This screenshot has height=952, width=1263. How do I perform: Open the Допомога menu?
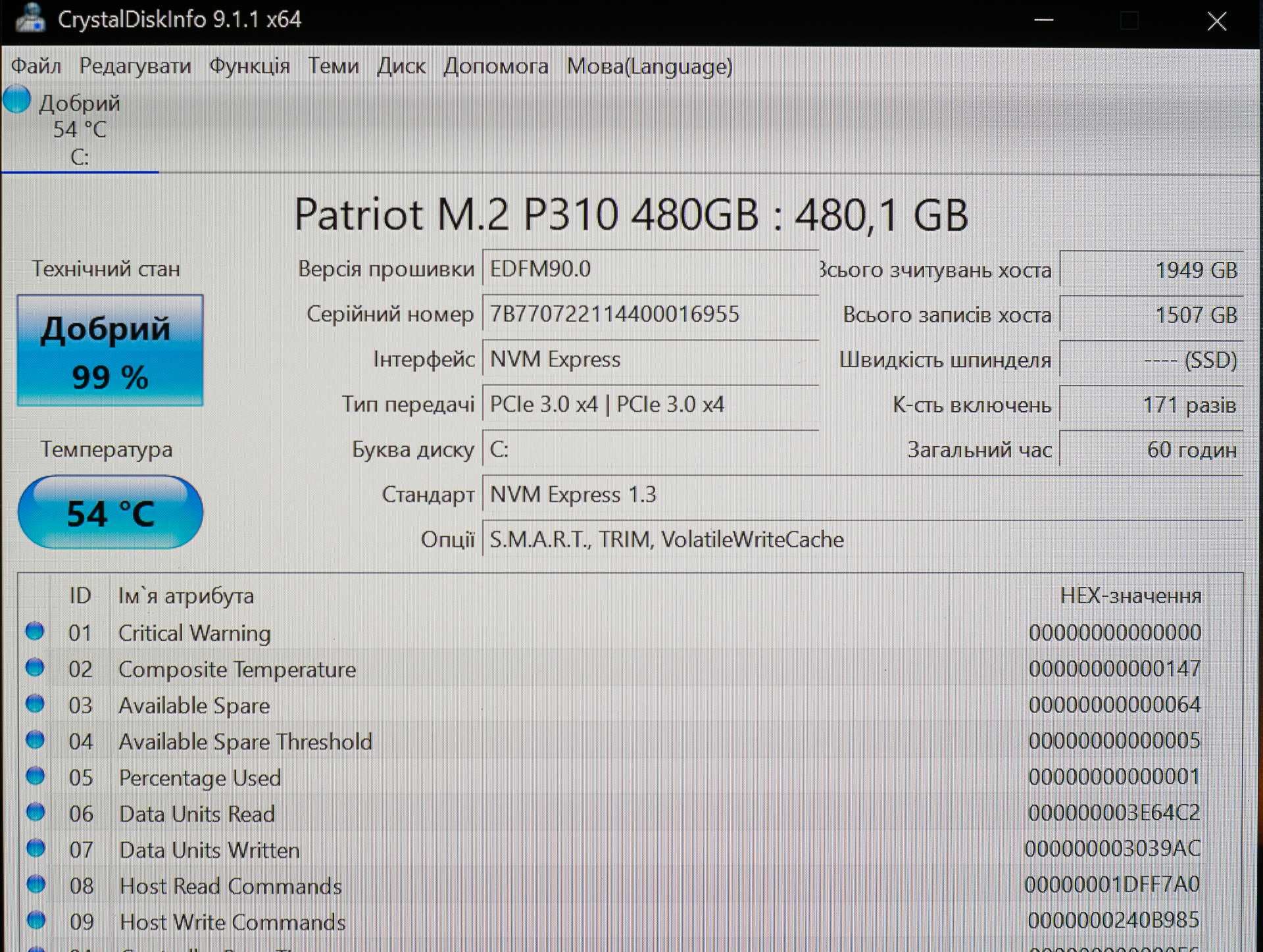click(495, 66)
